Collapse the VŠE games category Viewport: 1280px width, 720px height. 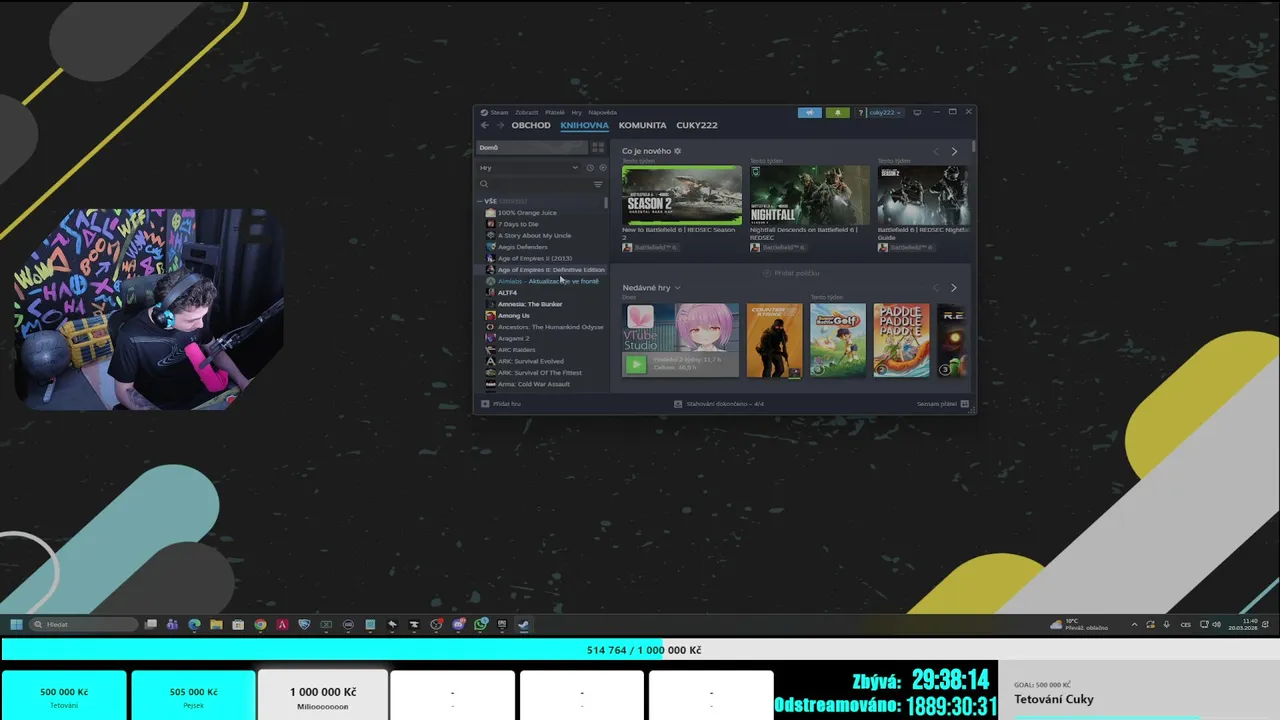pos(480,201)
